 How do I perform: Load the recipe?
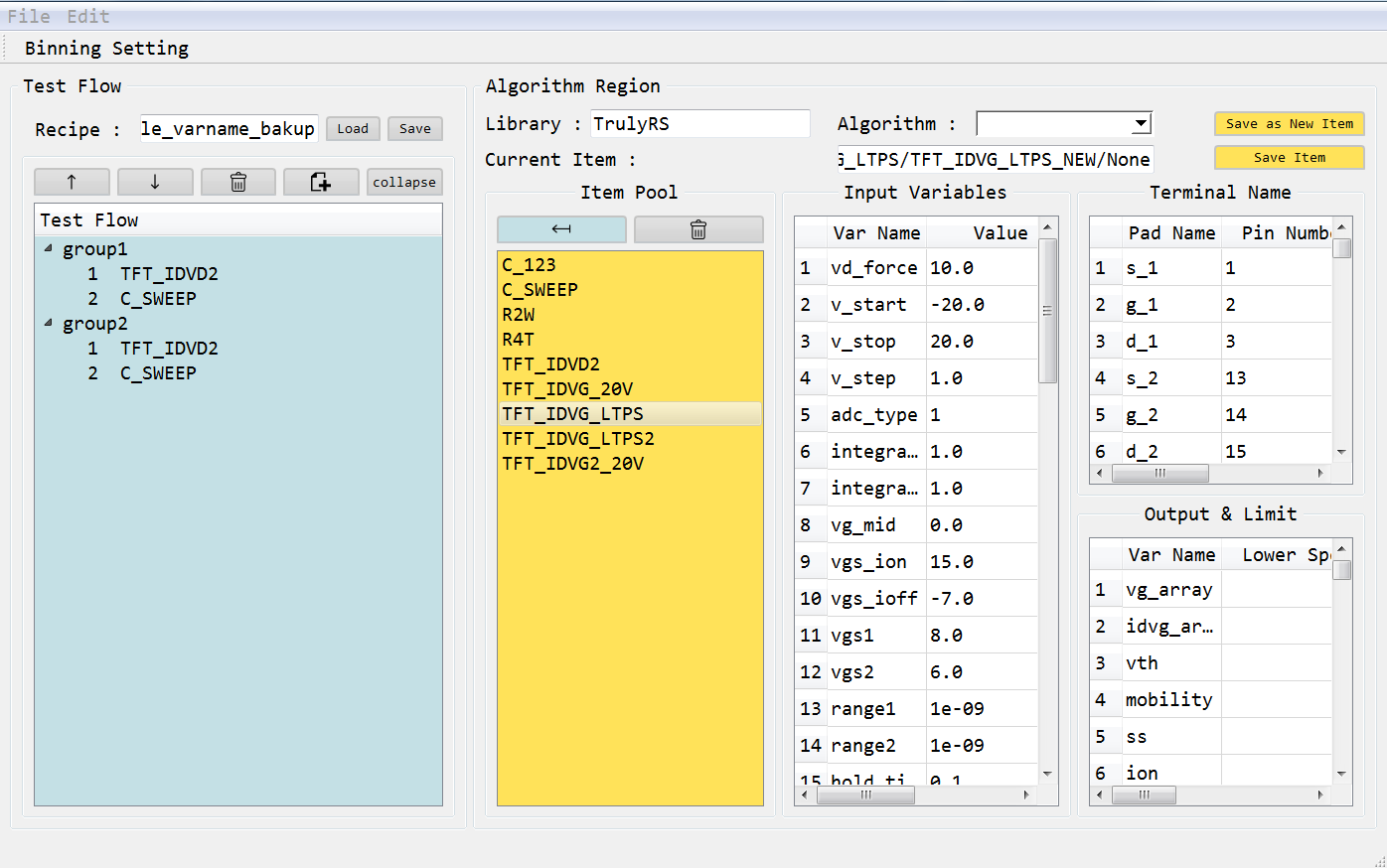353,129
